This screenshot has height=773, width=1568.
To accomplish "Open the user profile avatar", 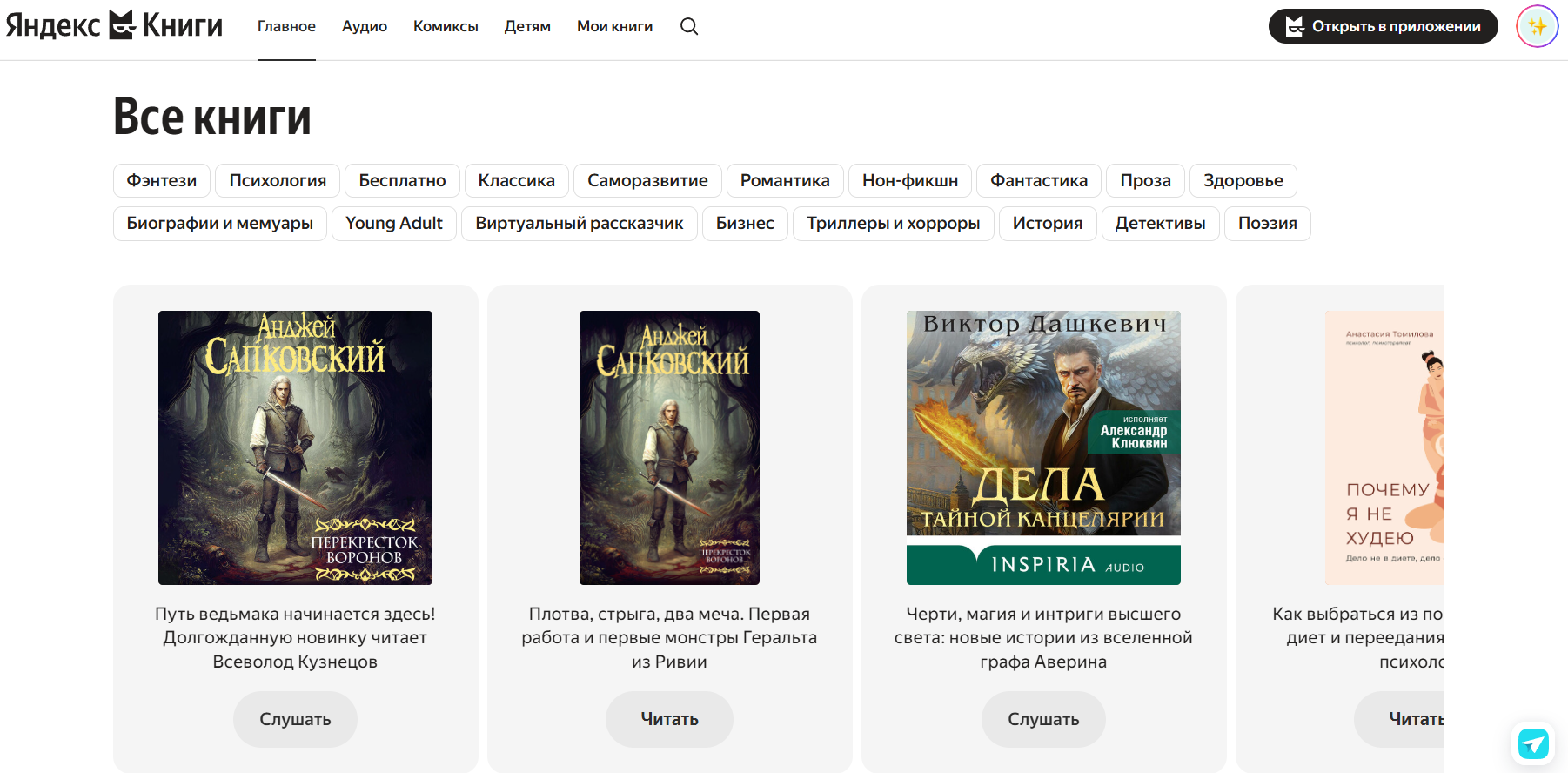I will click(x=1537, y=26).
